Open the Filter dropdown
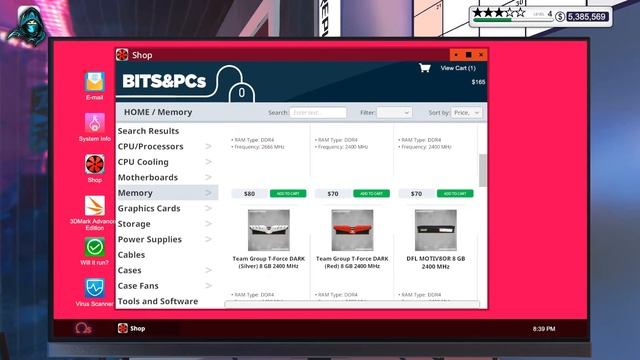This screenshot has height=360, width=640. [394, 113]
